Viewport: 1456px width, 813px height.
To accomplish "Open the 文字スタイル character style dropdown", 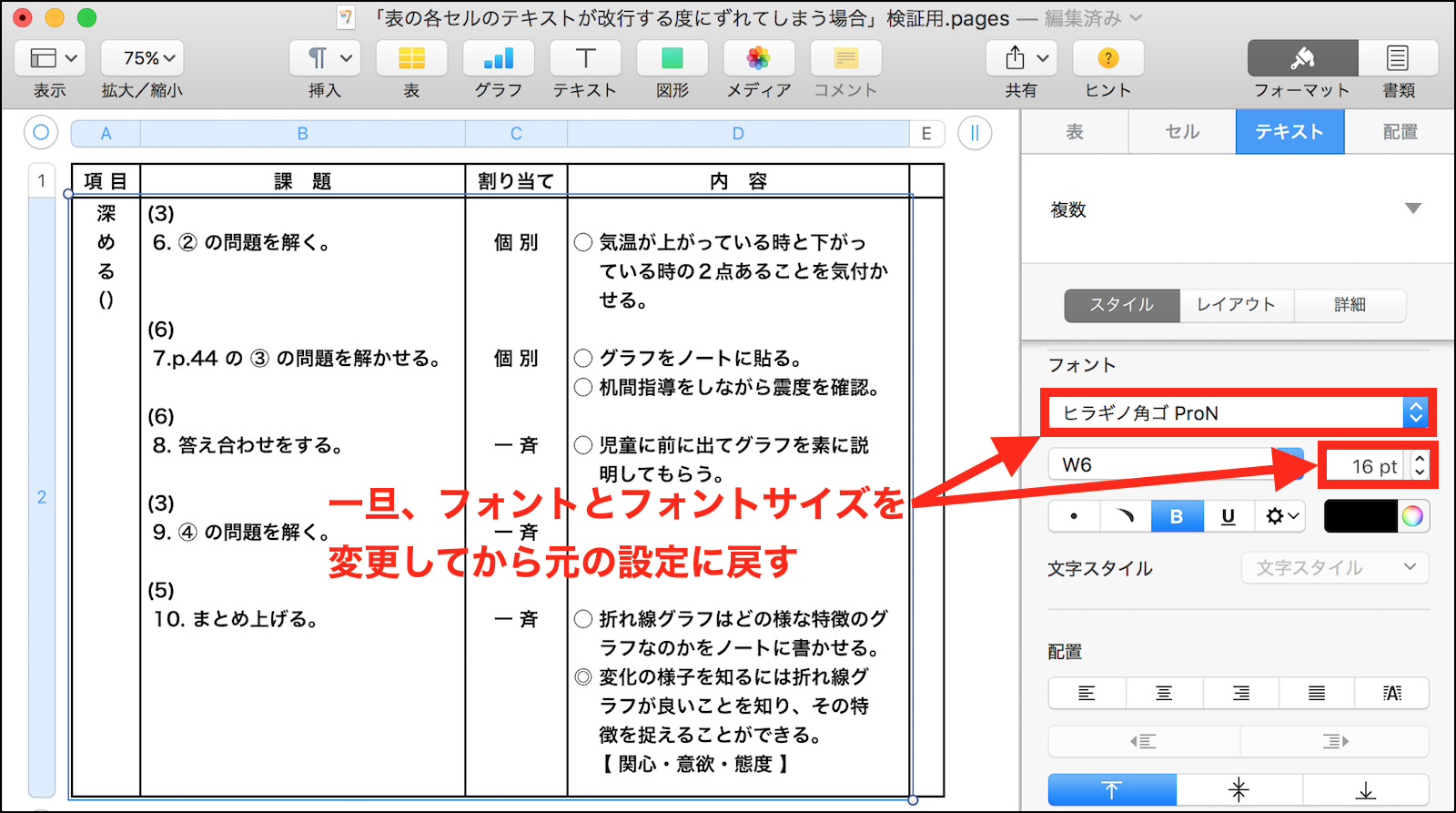I will point(1334,568).
